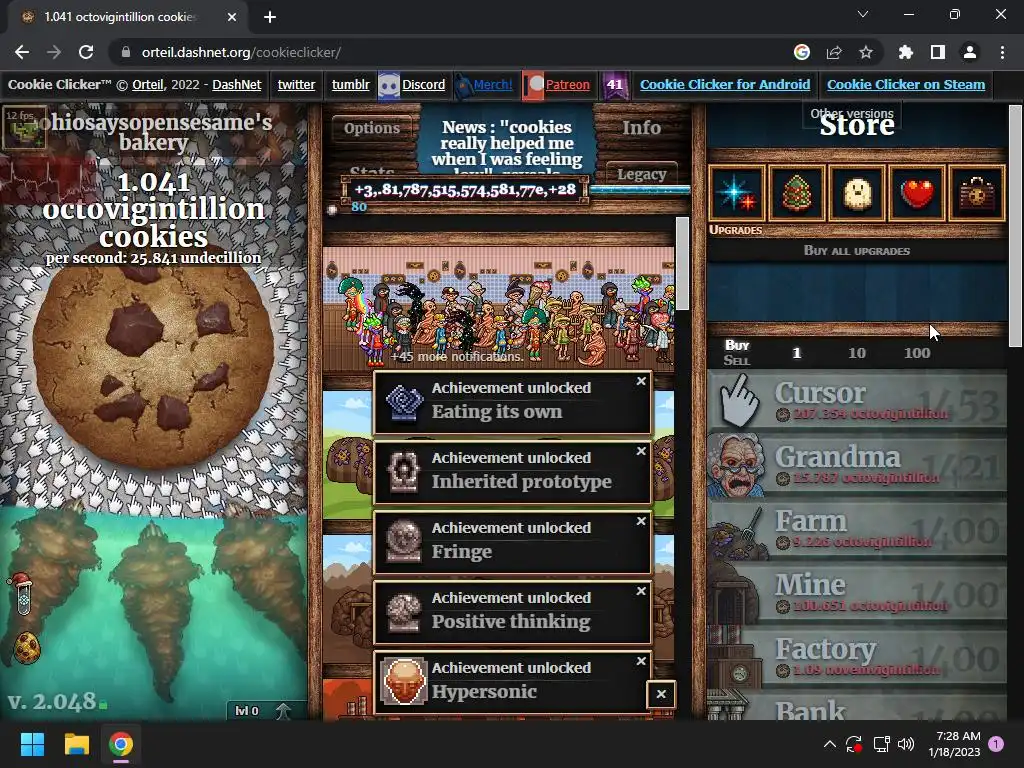Open Chrome extensions puzzle icon
This screenshot has height=768, width=1024.
point(906,52)
